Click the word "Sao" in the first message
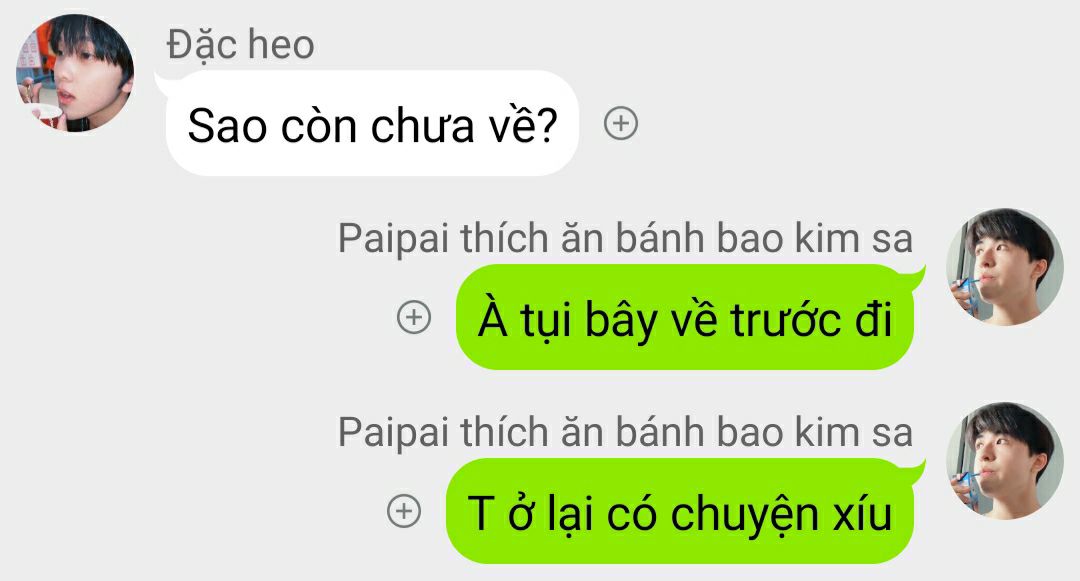 tap(227, 126)
